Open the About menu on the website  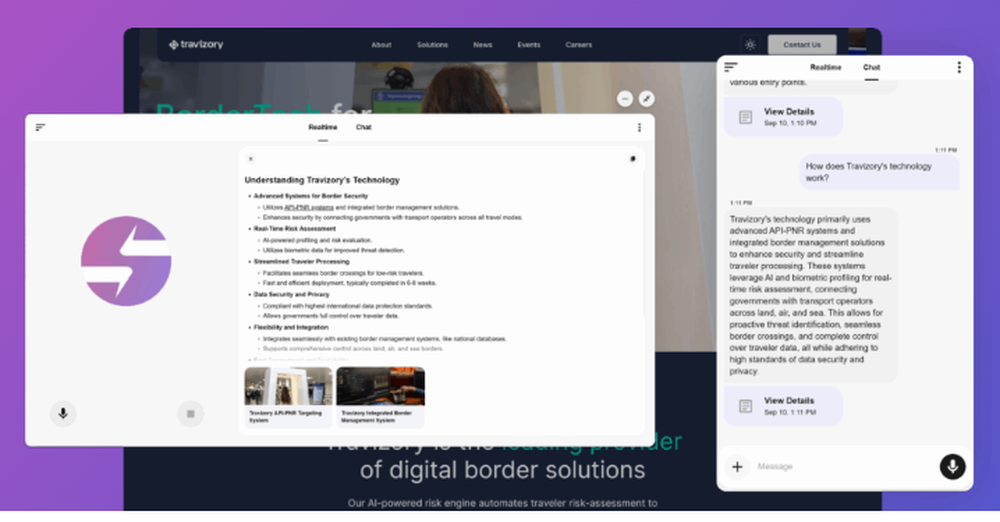pos(381,45)
